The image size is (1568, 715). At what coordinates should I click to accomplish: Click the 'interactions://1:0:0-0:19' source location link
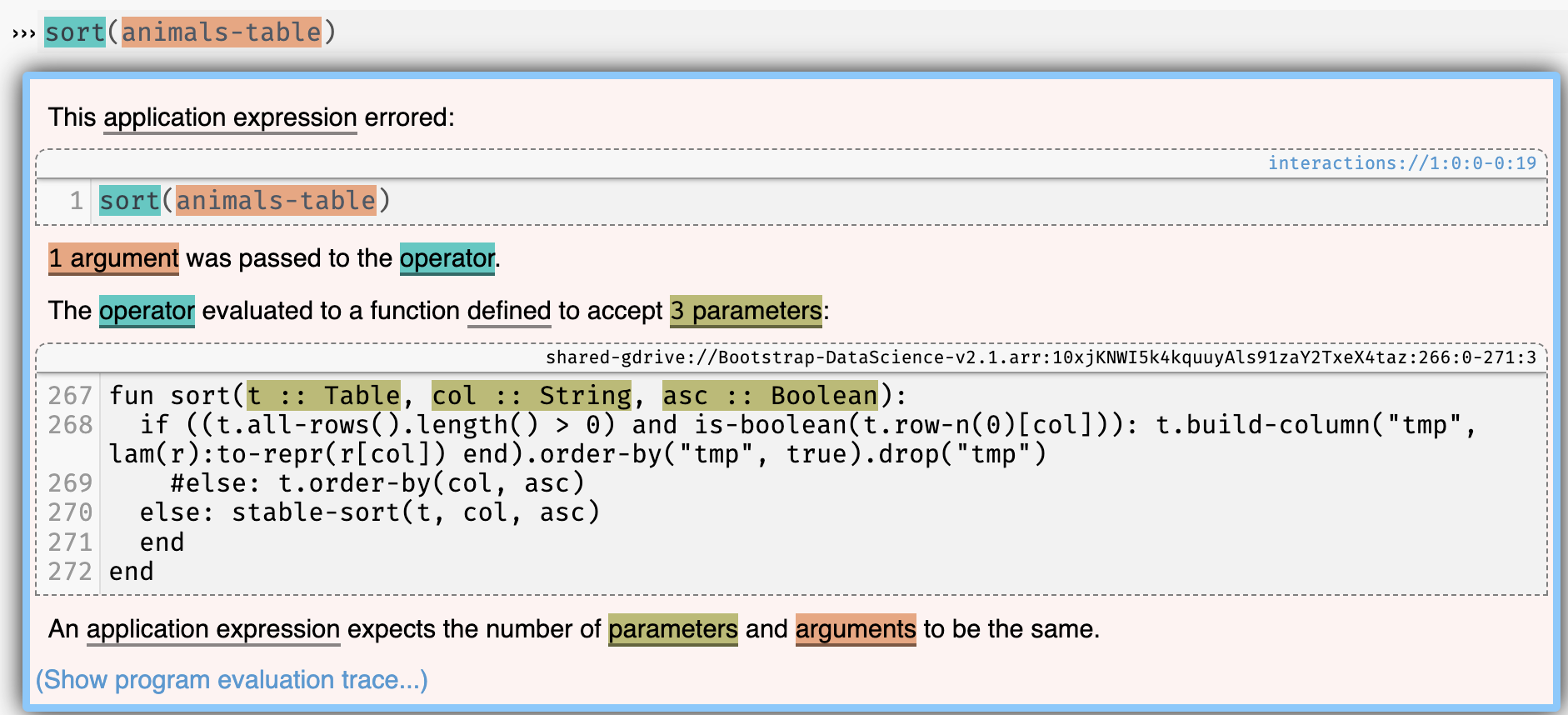[x=1402, y=162]
